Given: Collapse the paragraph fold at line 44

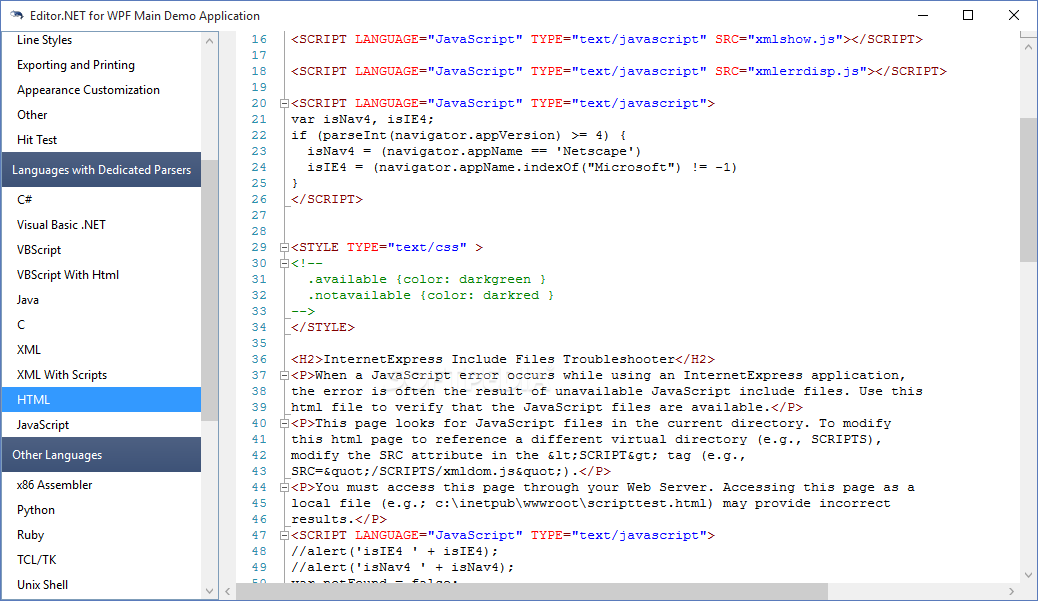Looking at the screenshot, I should point(284,487).
